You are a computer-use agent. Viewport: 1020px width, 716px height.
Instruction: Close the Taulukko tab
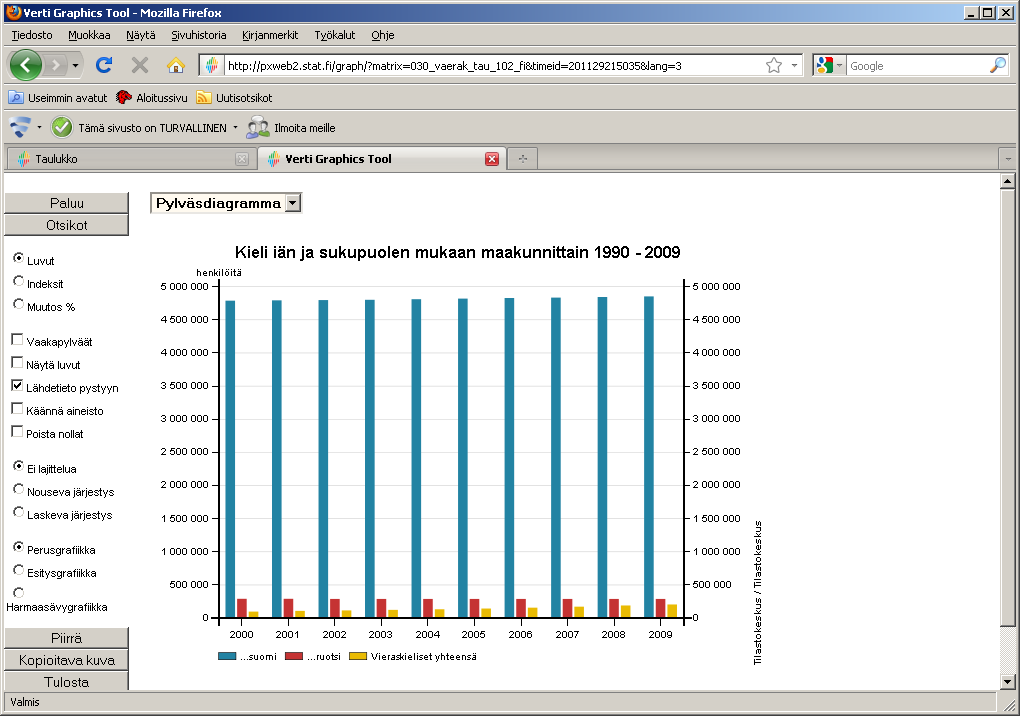[242, 159]
